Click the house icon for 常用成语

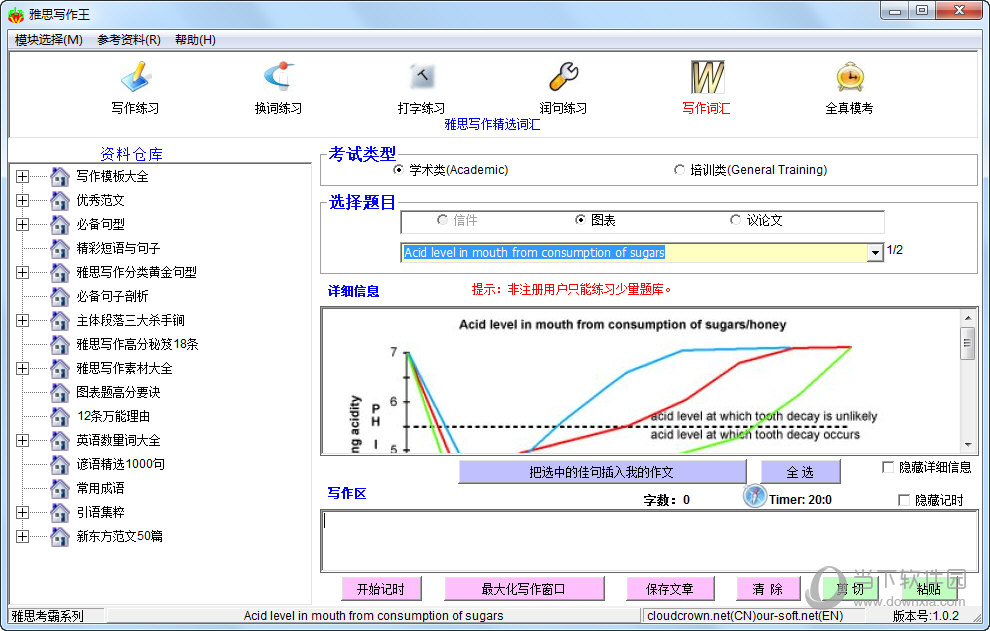pyautogui.click(x=60, y=488)
